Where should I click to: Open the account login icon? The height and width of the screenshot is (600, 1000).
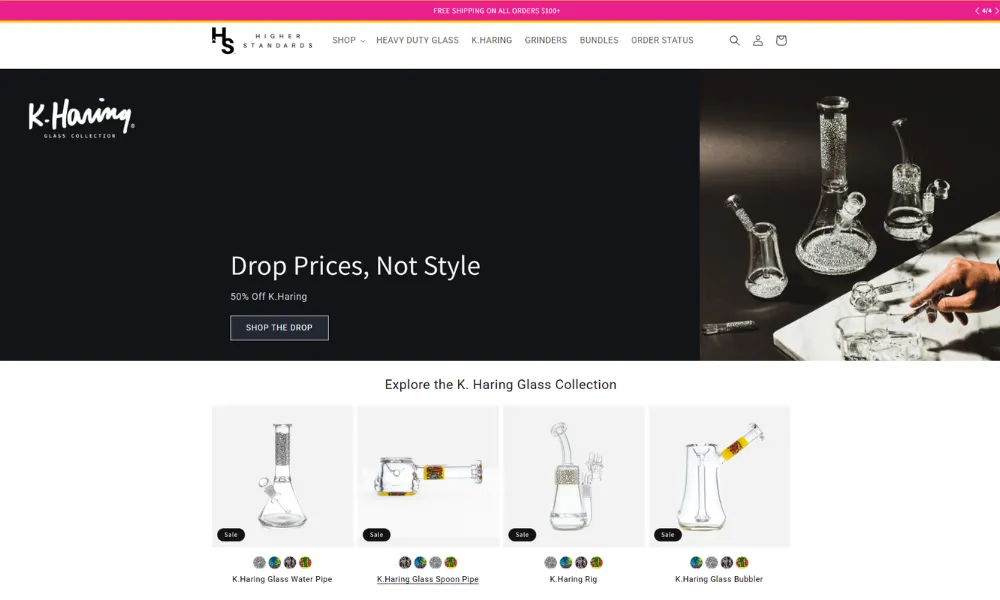coord(758,41)
